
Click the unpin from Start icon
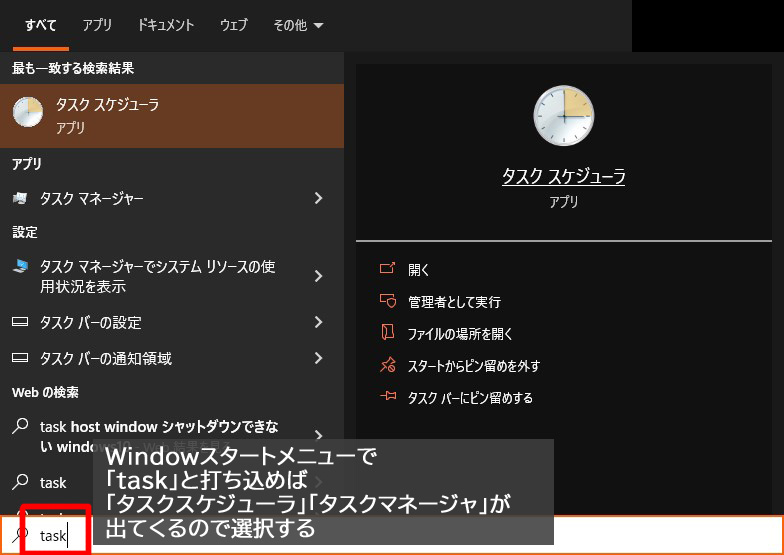pyautogui.click(x=388, y=364)
